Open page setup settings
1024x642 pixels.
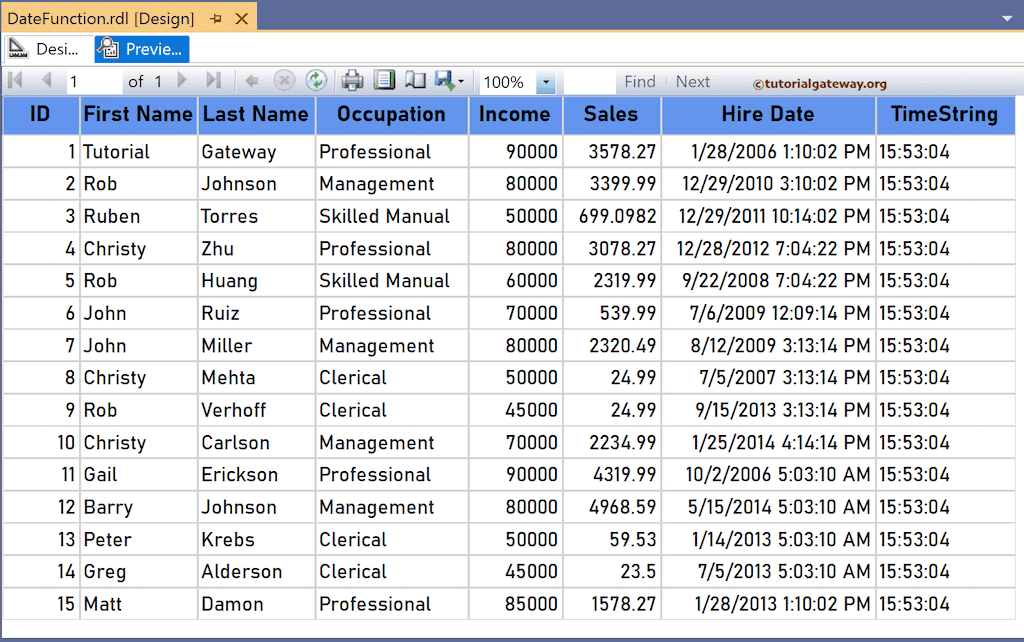(416, 82)
